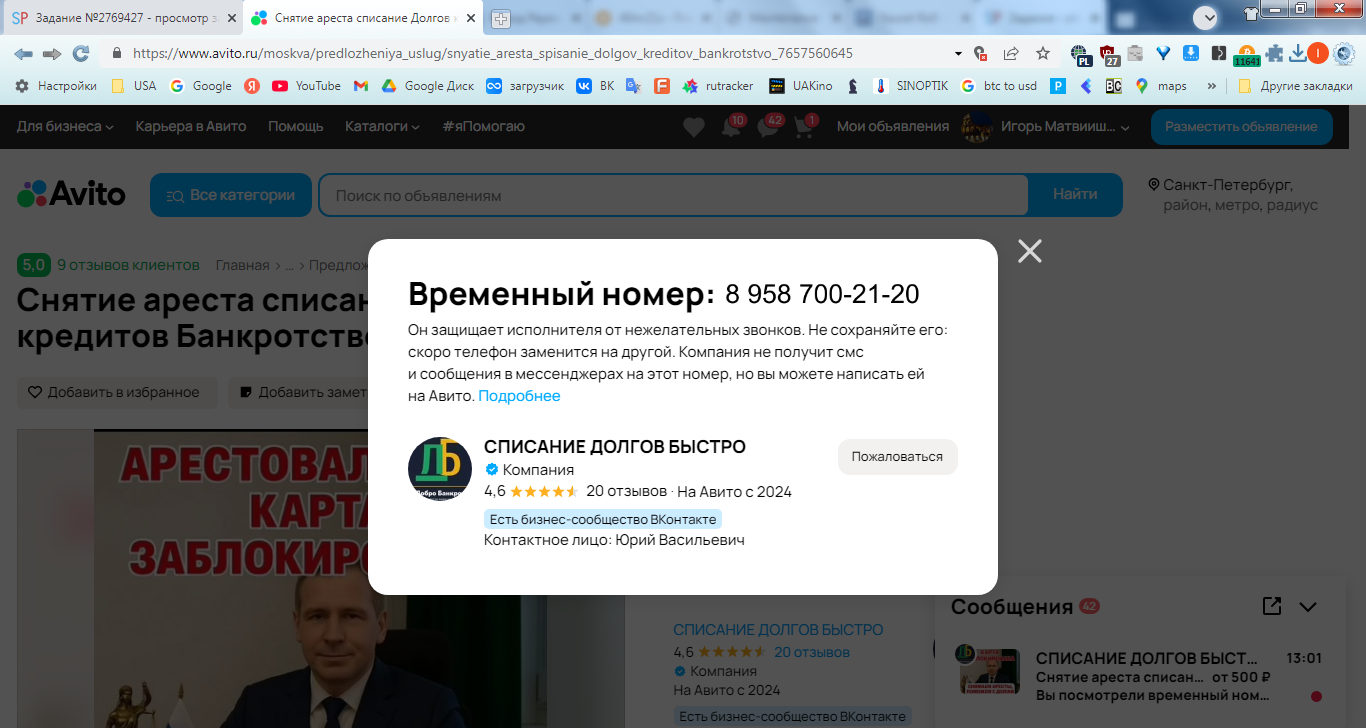The height and width of the screenshot is (728, 1366).
Task: Click the browser forward arrow
Action: point(52,53)
